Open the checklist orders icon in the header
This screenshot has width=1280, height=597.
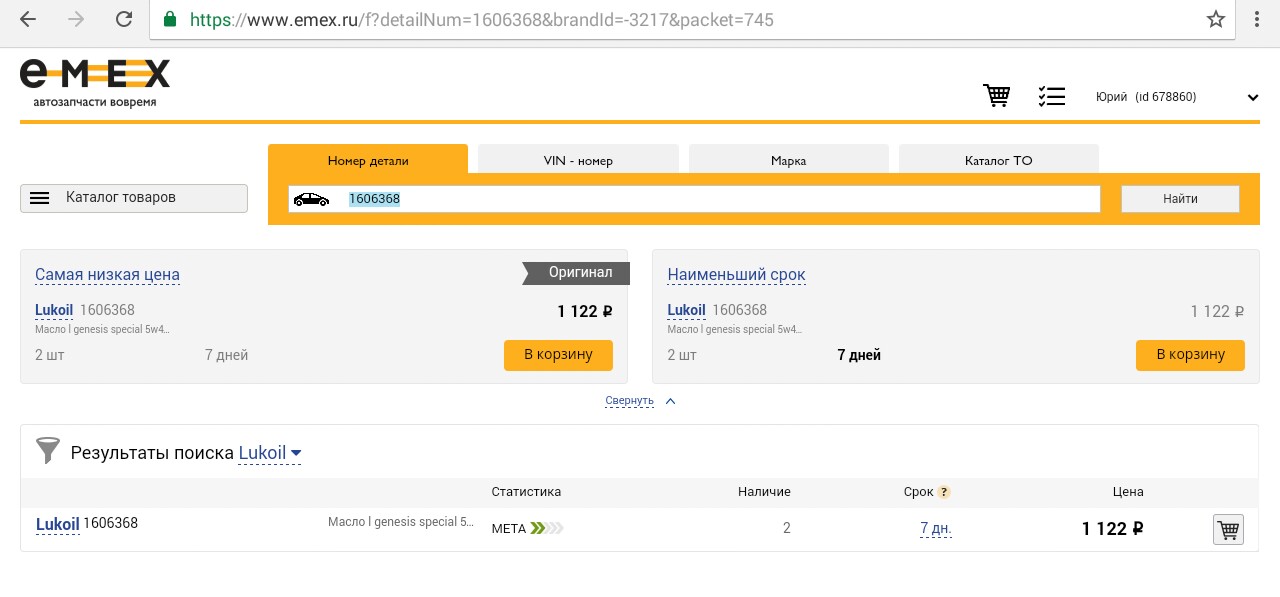(1052, 96)
